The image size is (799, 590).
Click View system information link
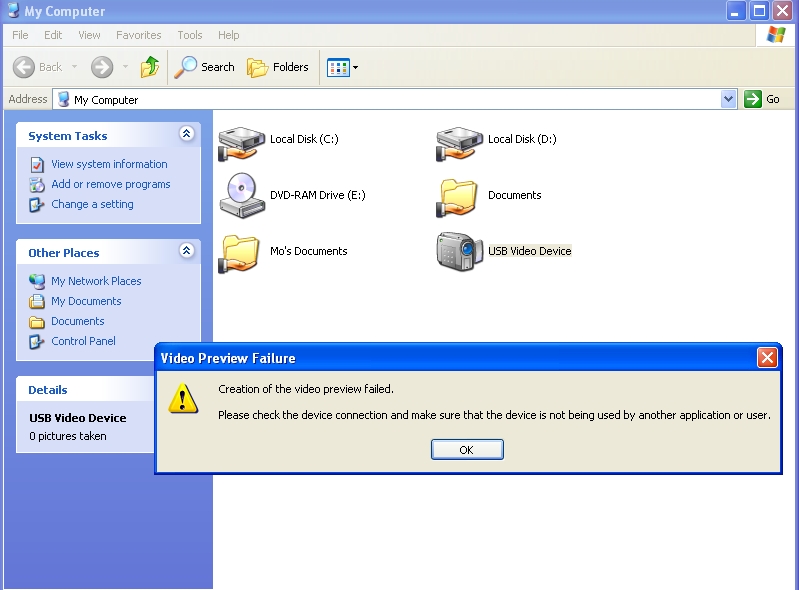pyautogui.click(x=109, y=164)
